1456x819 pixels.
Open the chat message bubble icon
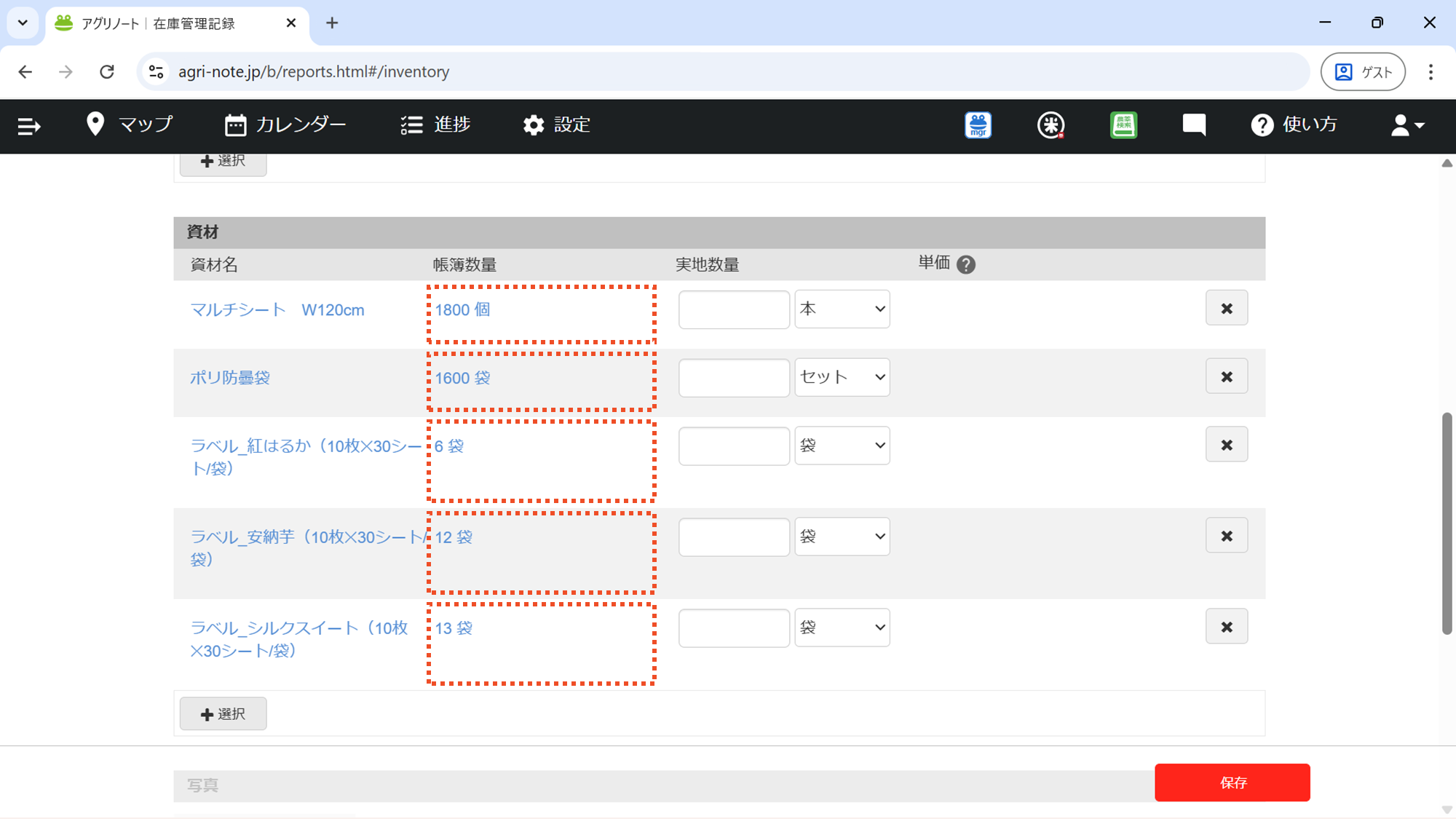pos(1194,125)
